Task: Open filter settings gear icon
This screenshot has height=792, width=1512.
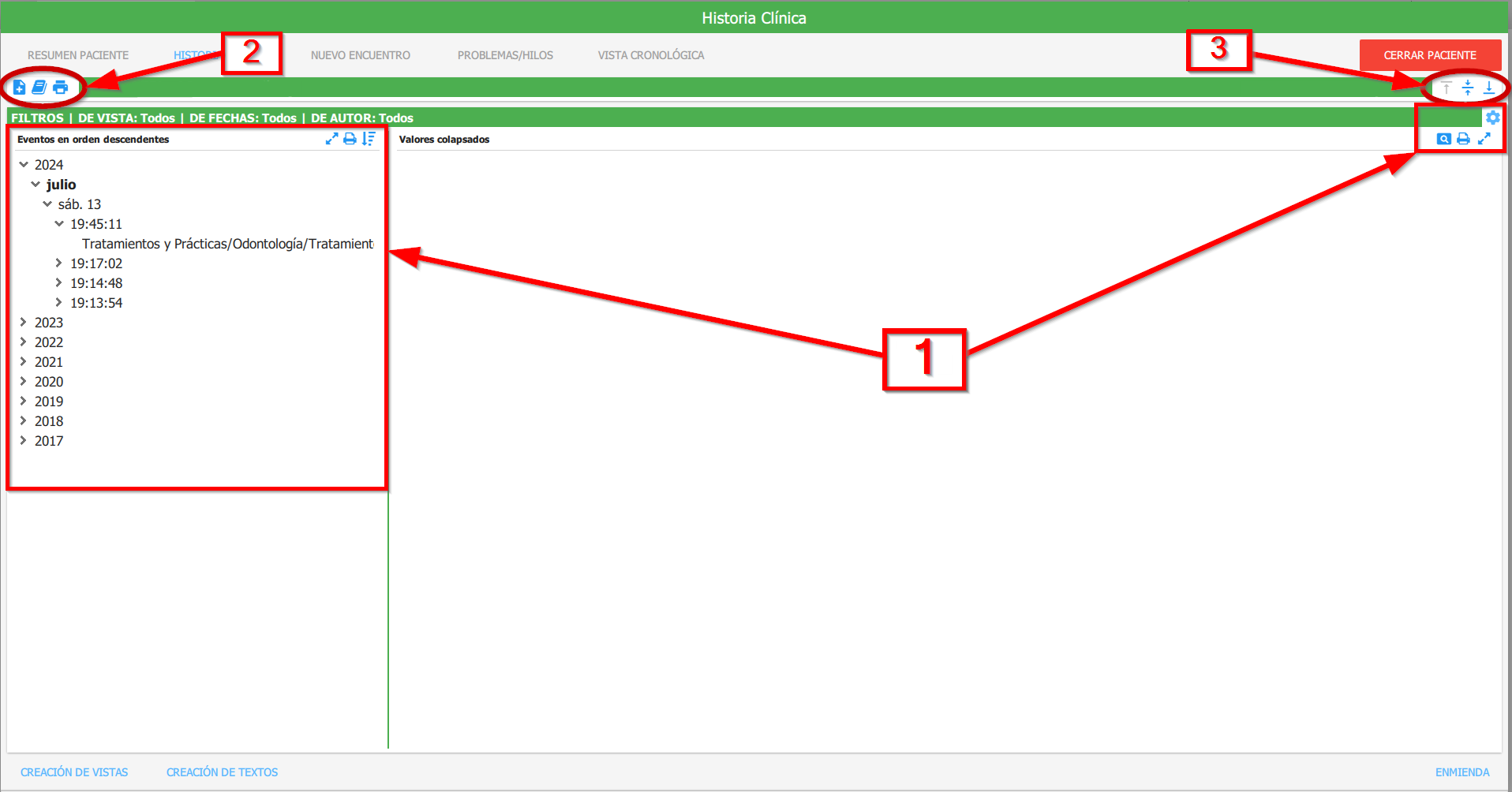Action: click(x=1492, y=118)
